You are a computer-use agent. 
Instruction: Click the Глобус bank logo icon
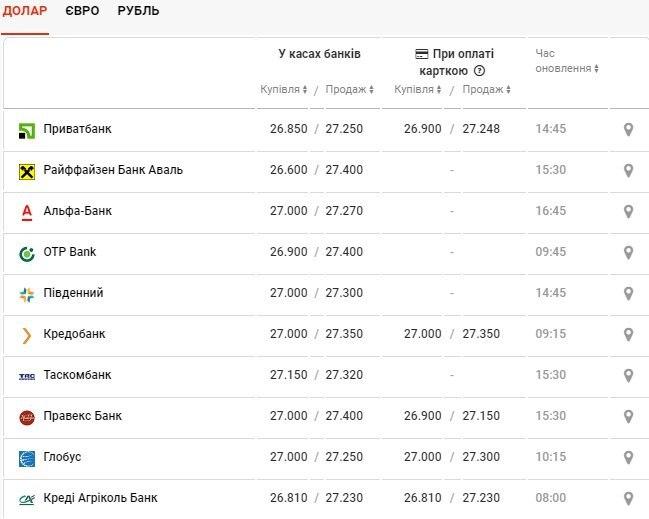click(27, 458)
